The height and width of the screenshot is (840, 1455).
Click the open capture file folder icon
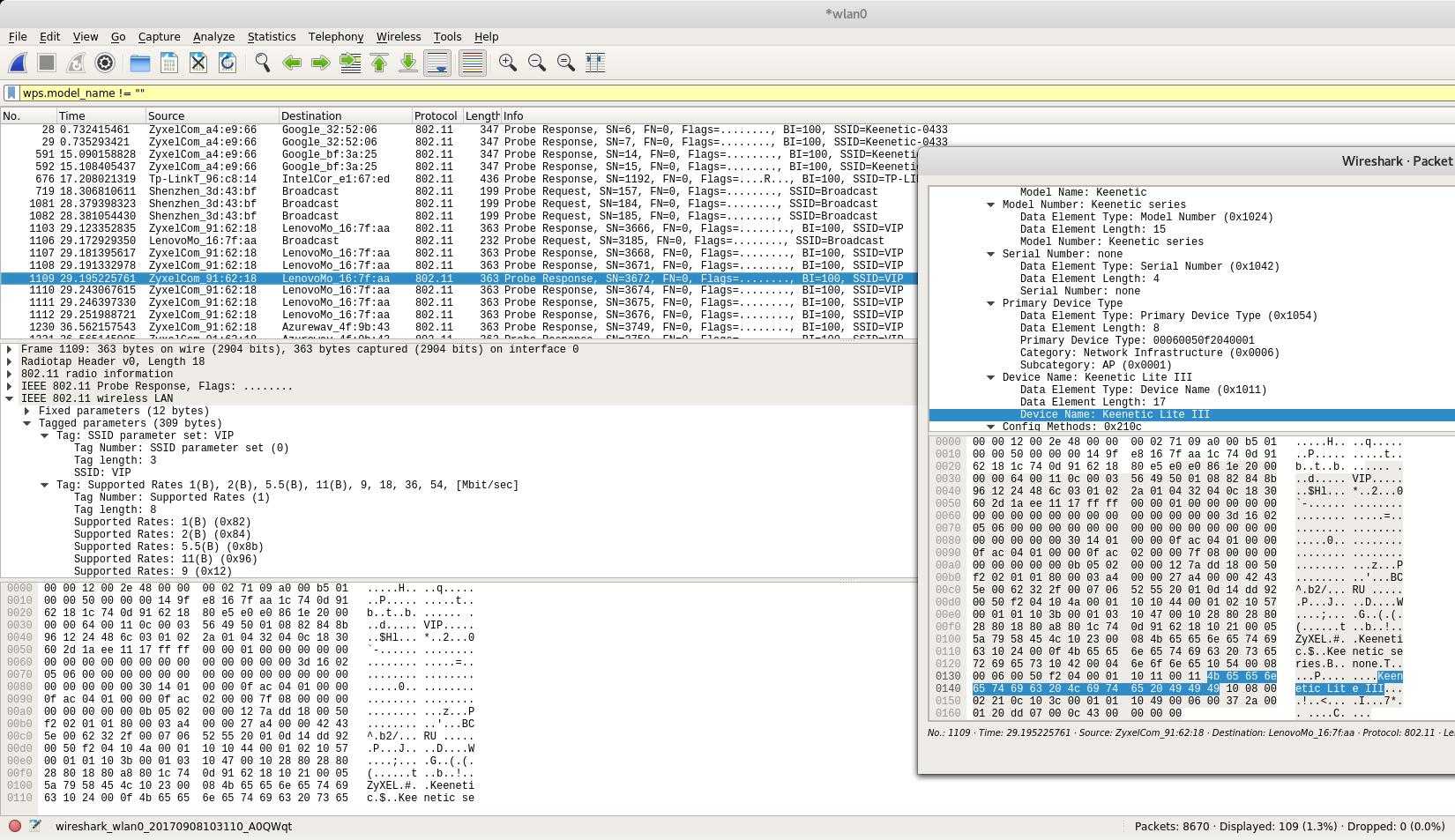point(139,63)
